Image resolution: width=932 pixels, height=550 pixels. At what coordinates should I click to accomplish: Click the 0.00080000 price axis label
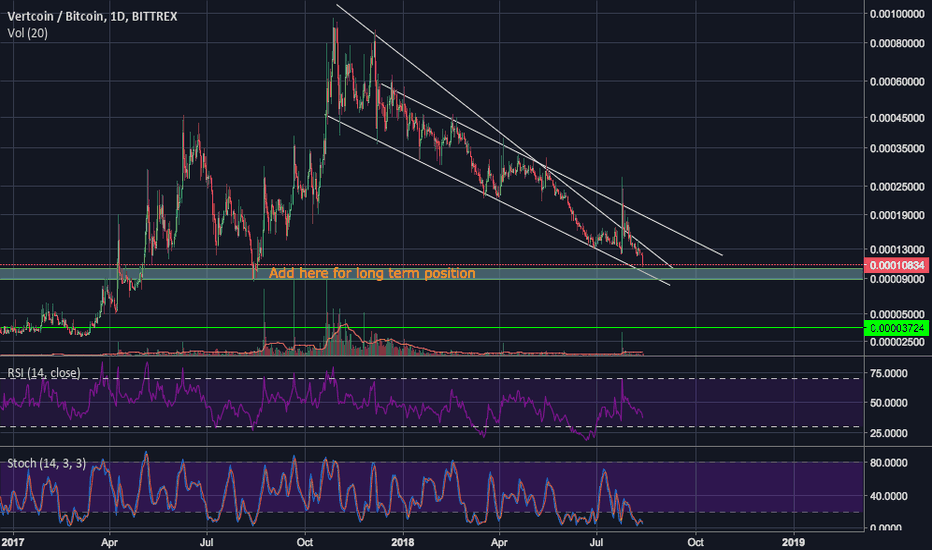pos(897,43)
